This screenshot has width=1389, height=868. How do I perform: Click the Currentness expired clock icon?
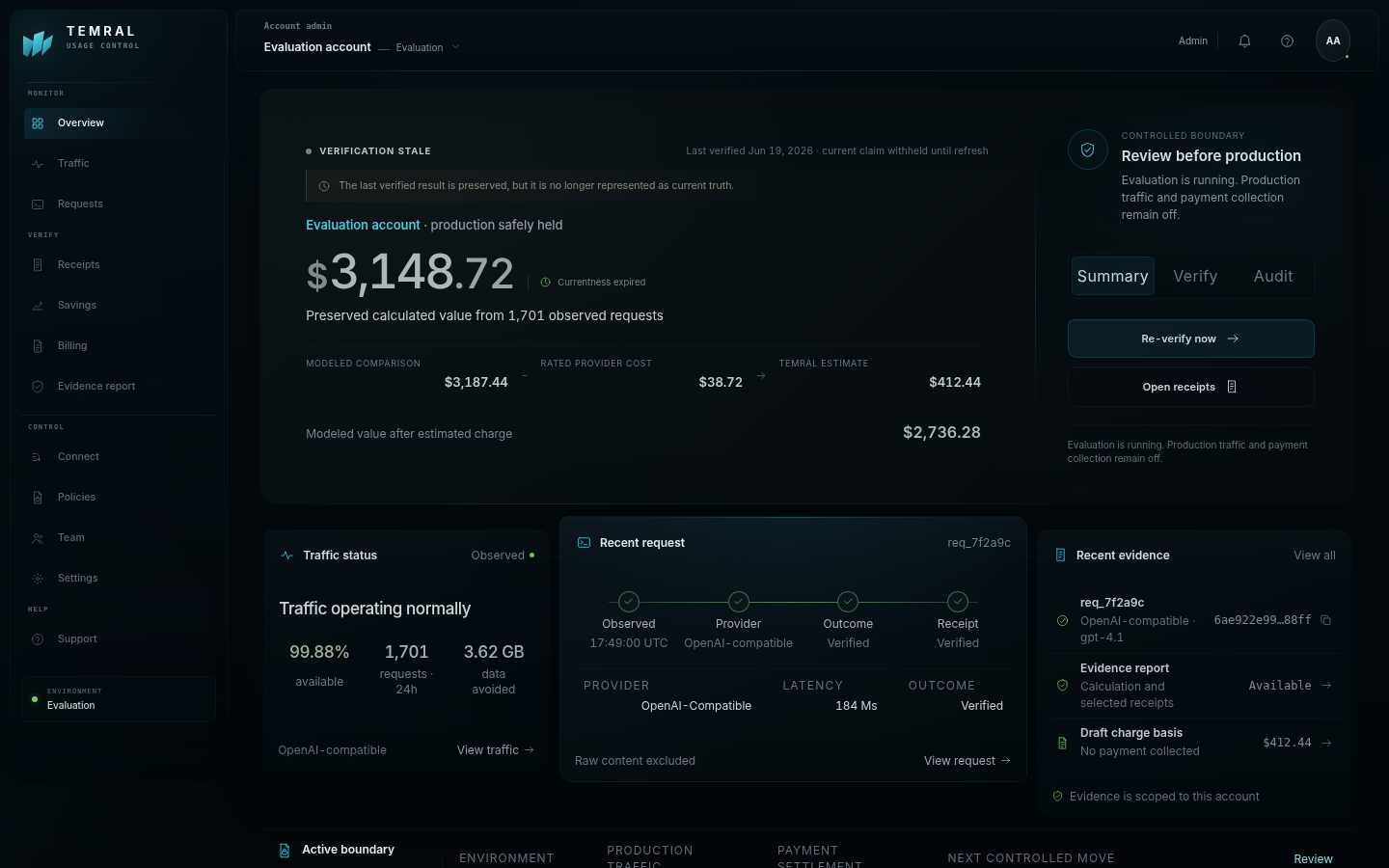pyautogui.click(x=545, y=283)
